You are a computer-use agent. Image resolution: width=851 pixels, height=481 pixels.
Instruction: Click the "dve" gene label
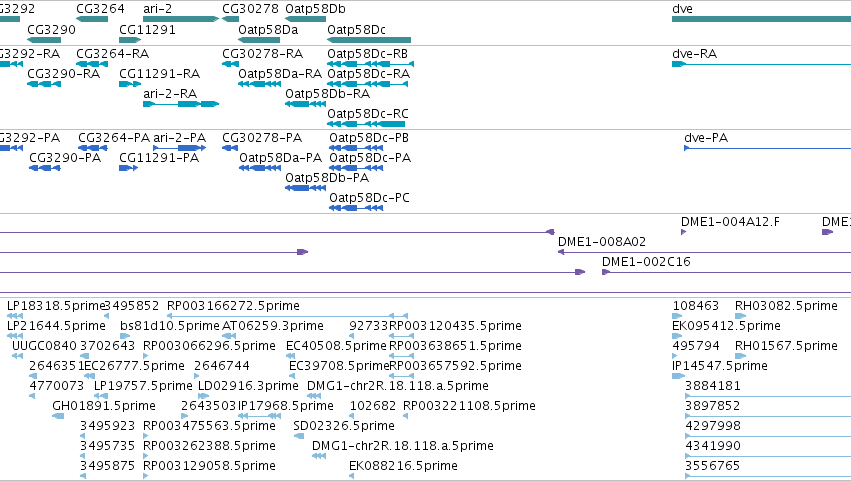[682, 9]
